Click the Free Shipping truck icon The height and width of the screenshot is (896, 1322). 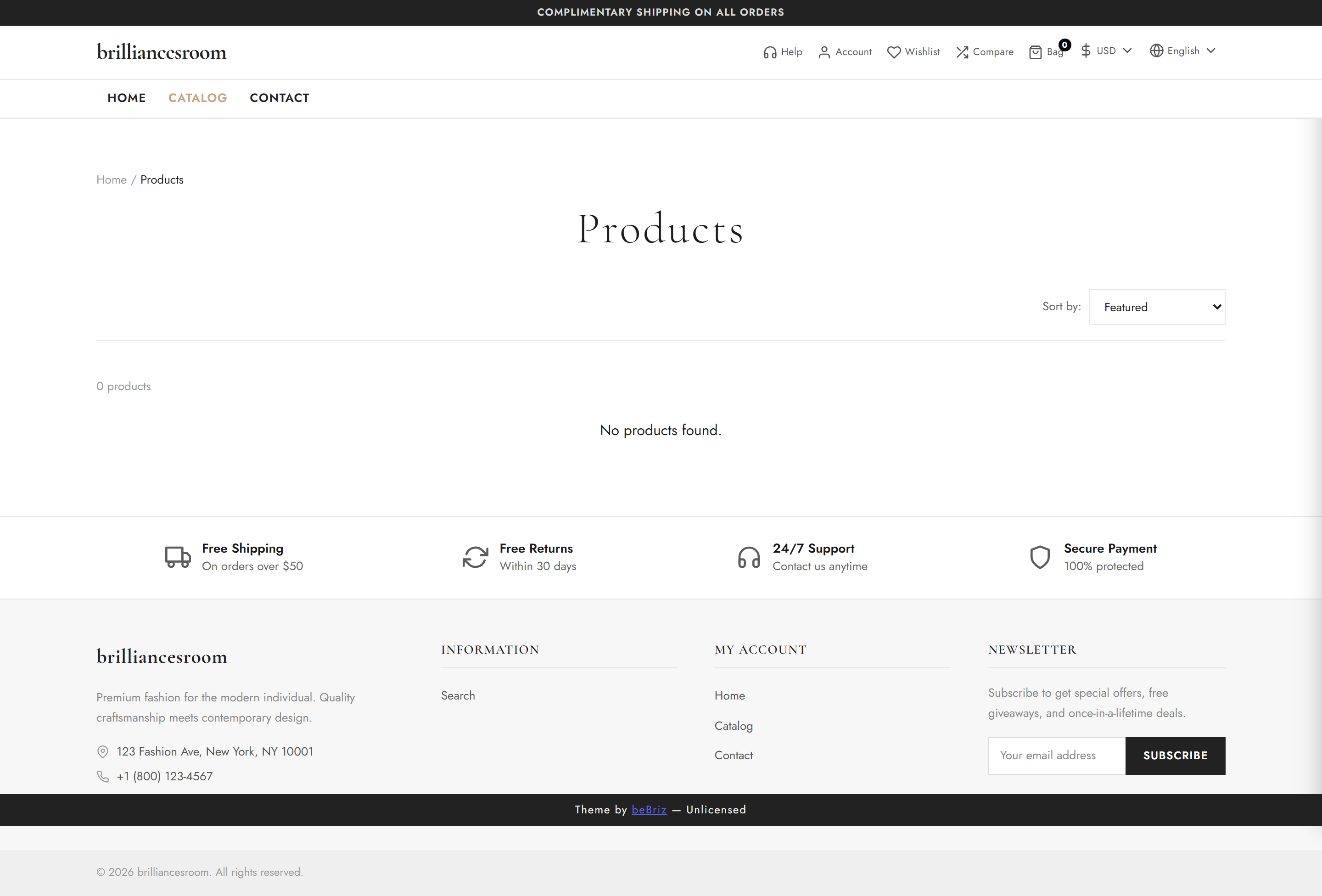[178, 557]
